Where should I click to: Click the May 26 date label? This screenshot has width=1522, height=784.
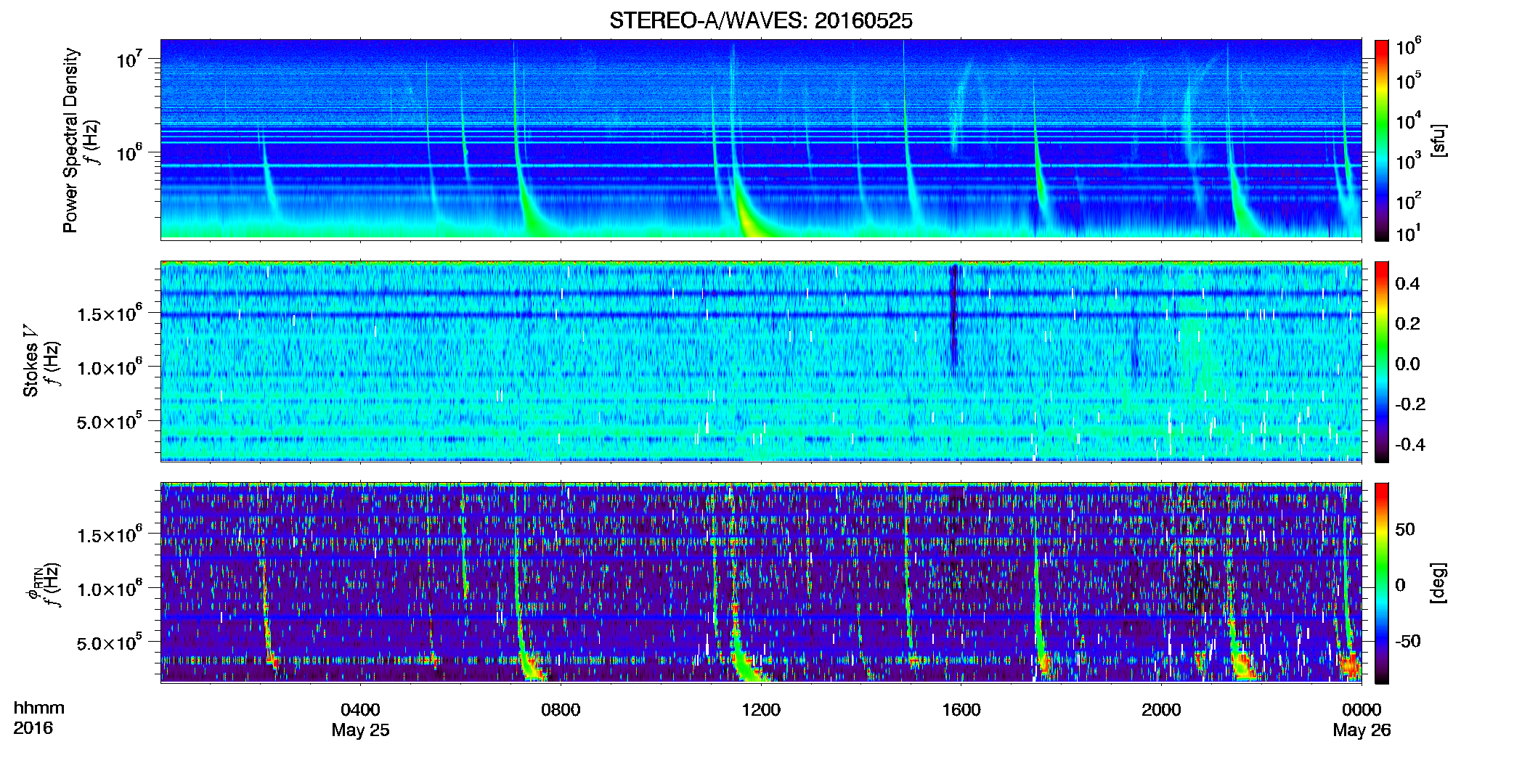[x=1362, y=730]
